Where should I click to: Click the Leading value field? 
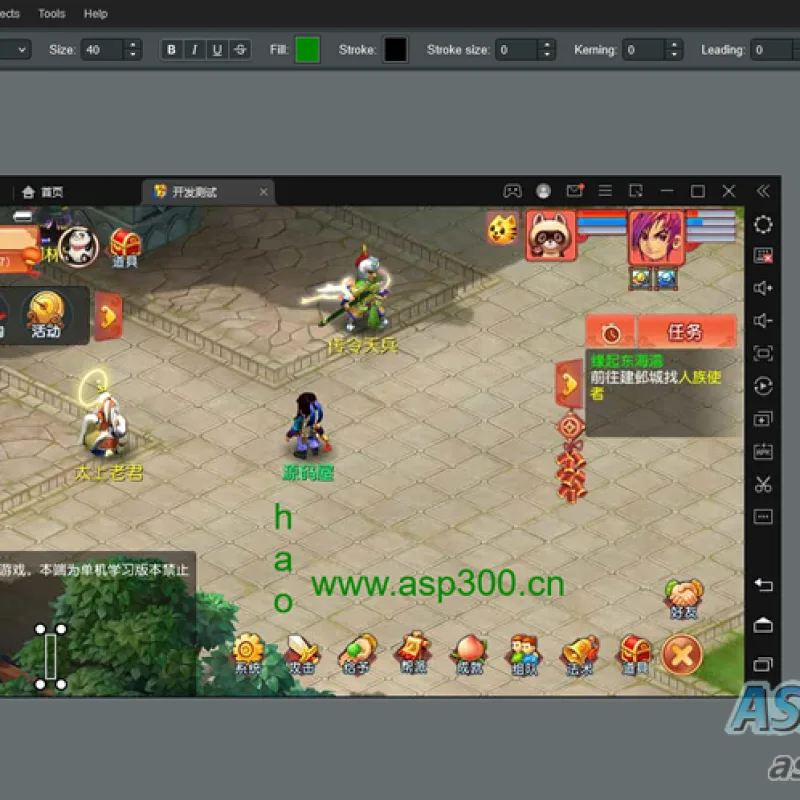pyautogui.click(x=773, y=50)
